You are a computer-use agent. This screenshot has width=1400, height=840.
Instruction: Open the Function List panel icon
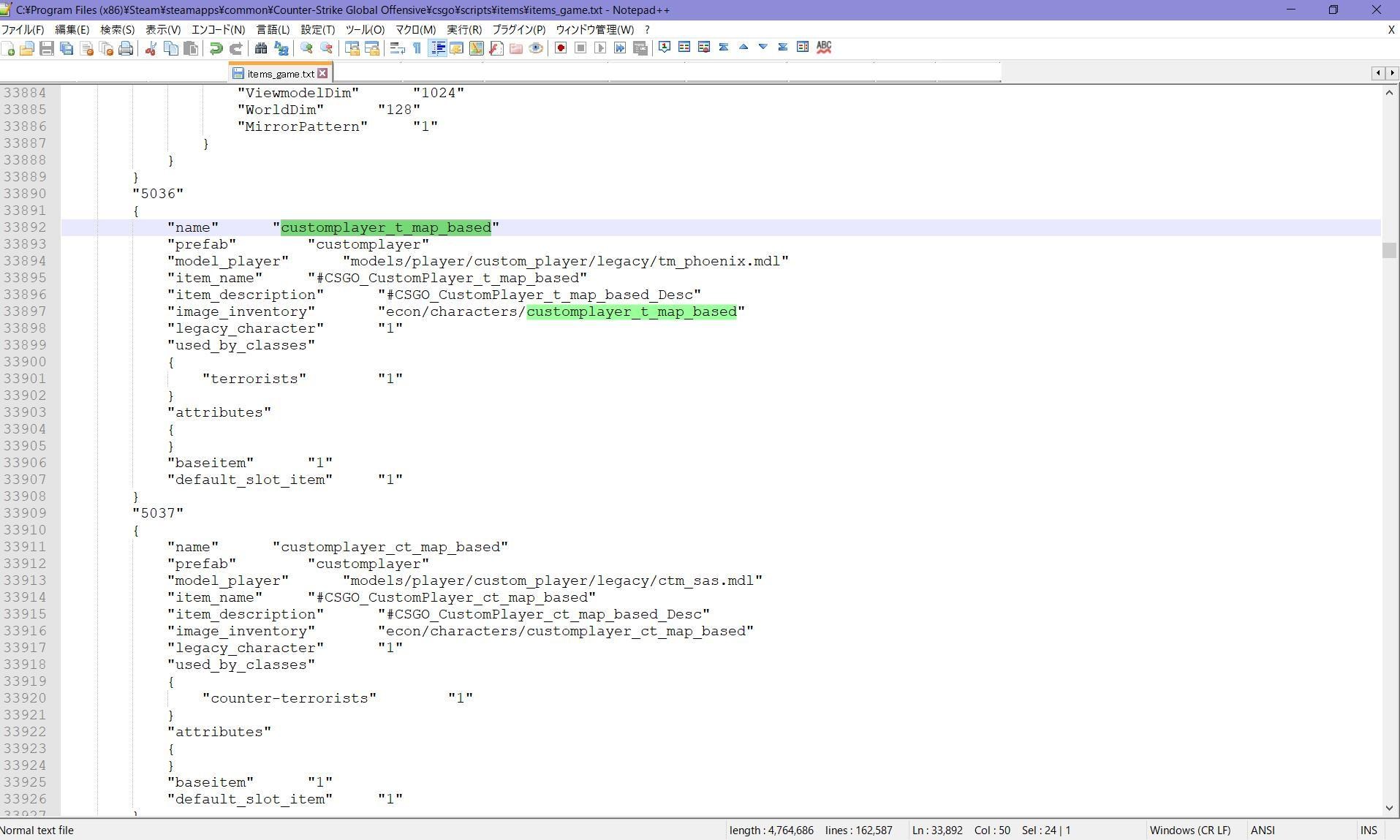click(x=496, y=48)
